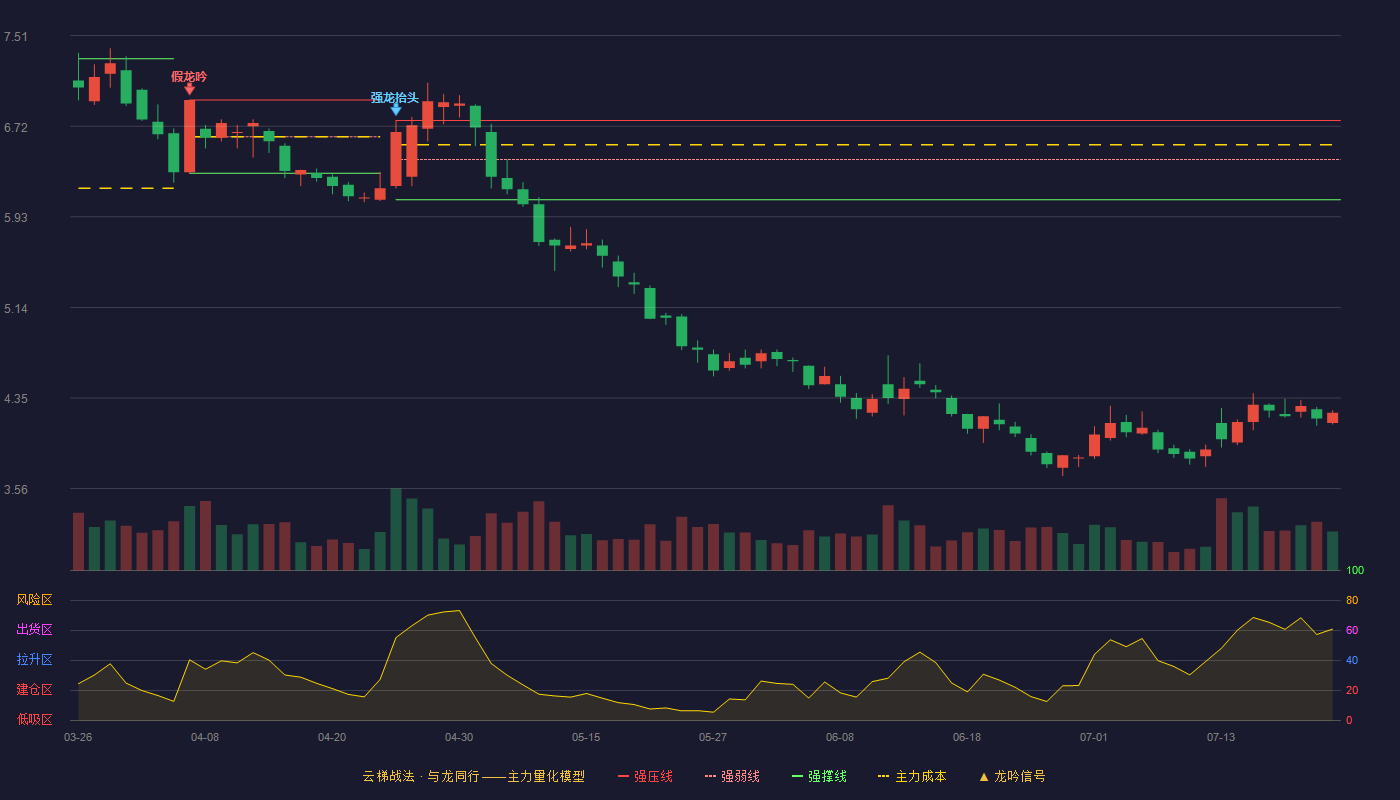Click the green 100 indicator scale value
This screenshot has width=1400, height=800.
click(1355, 570)
